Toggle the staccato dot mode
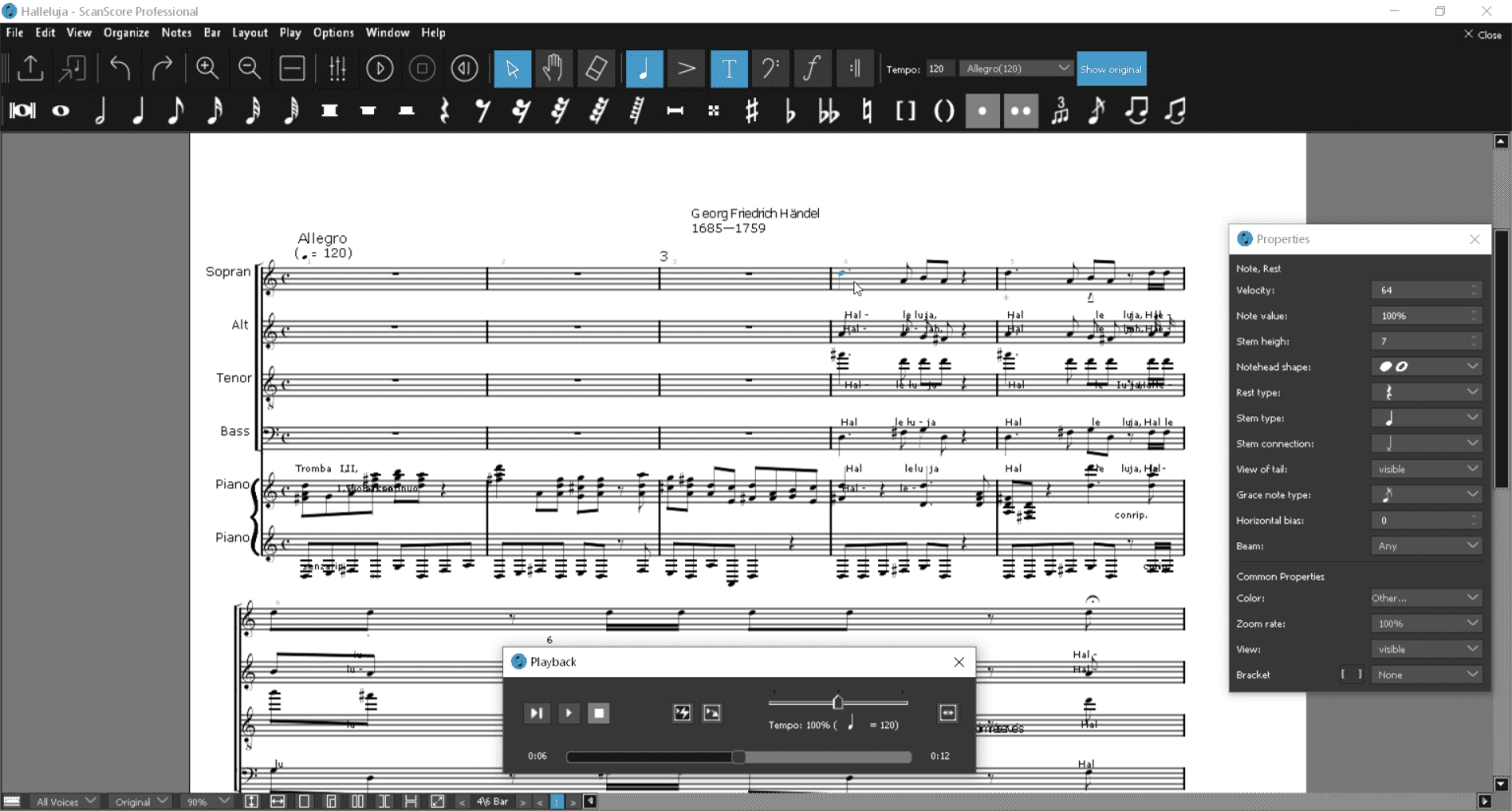This screenshot has width=1512, height=811. tap(981, 111)
